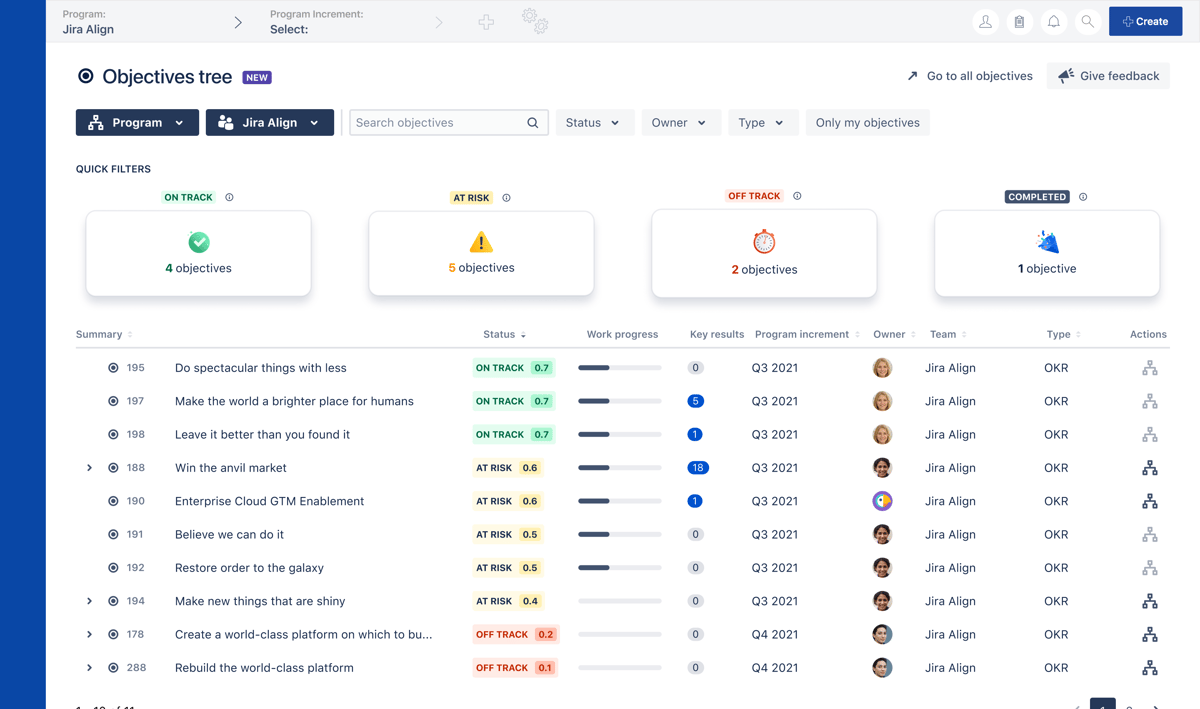Open the Status filter dropdown
This screenshot has width=1200, height=709.
click(x=594, y=123)
